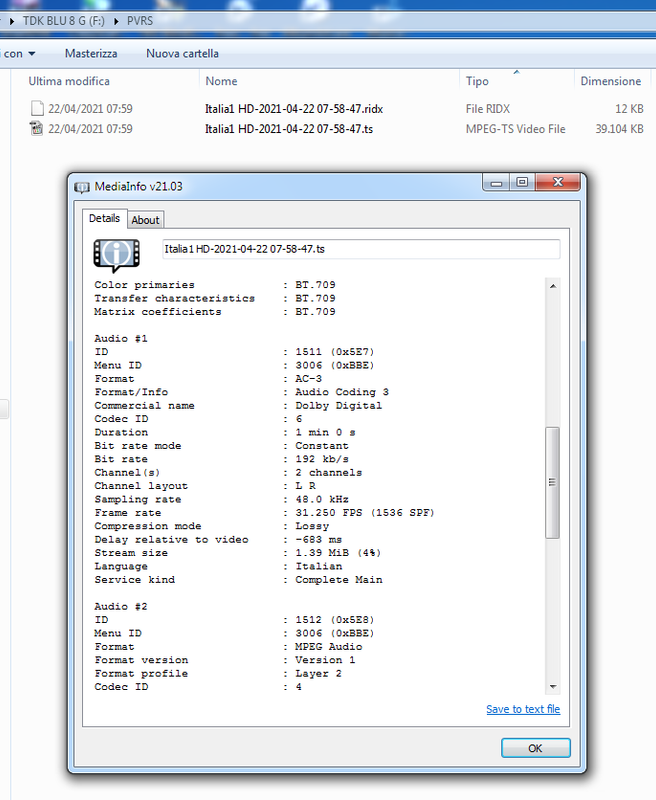Click the 'L R' channel layout value
This screenshot has width=656, height=800.
tap(306, 486)
